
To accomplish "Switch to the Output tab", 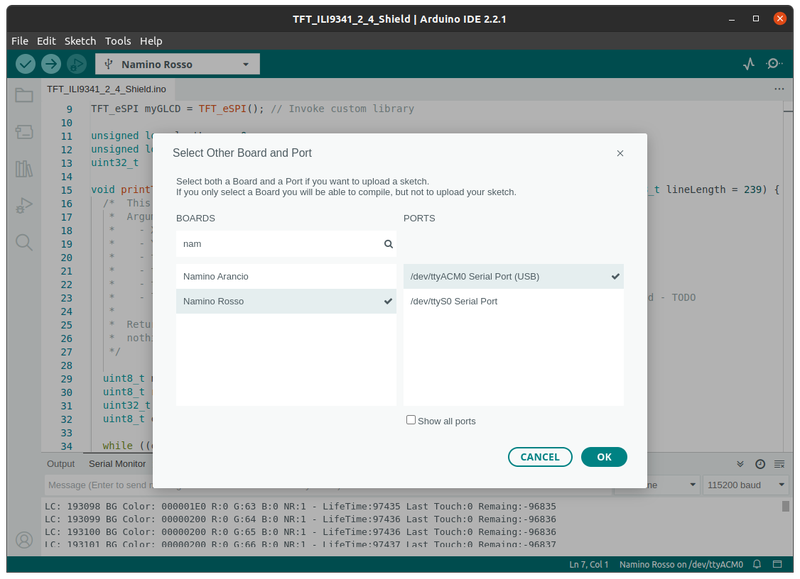I will click(60, 463).
